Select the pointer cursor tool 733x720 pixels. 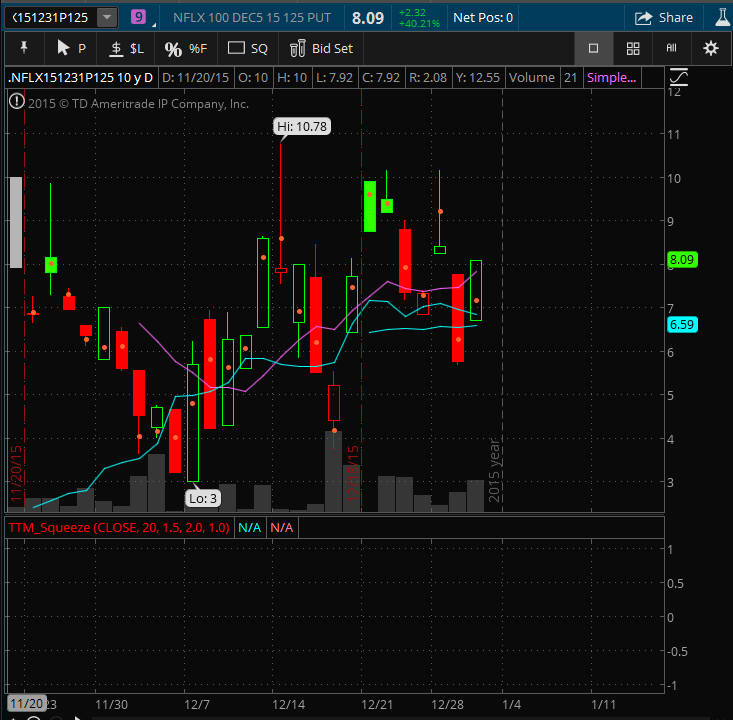[70, 48]
